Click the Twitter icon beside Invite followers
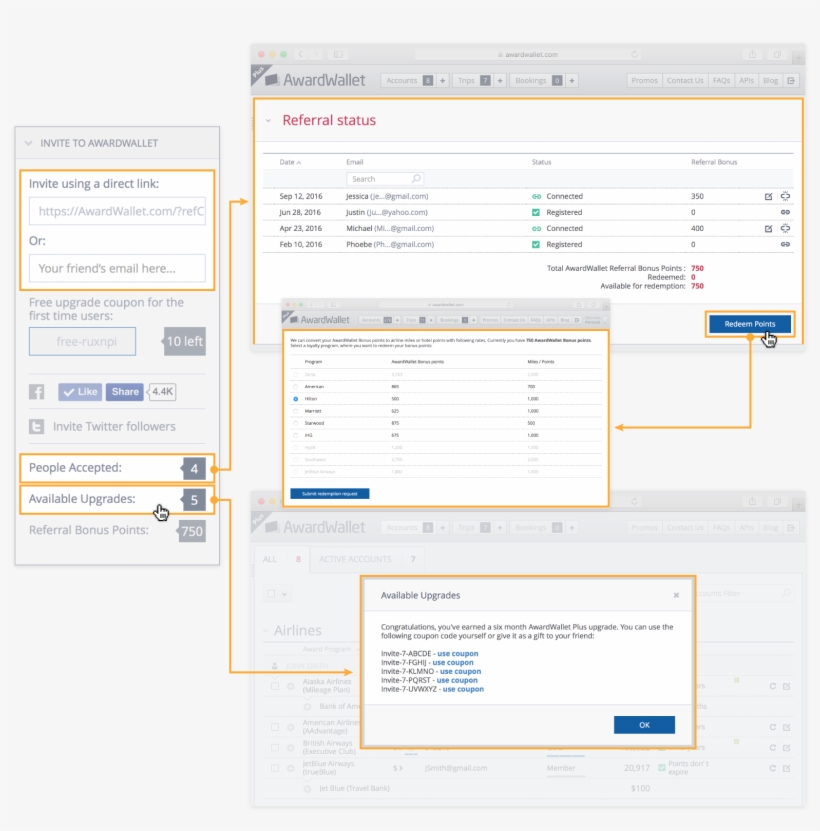Image resolution: width=820 pixels, height=831 pixels. coord(37,427)
